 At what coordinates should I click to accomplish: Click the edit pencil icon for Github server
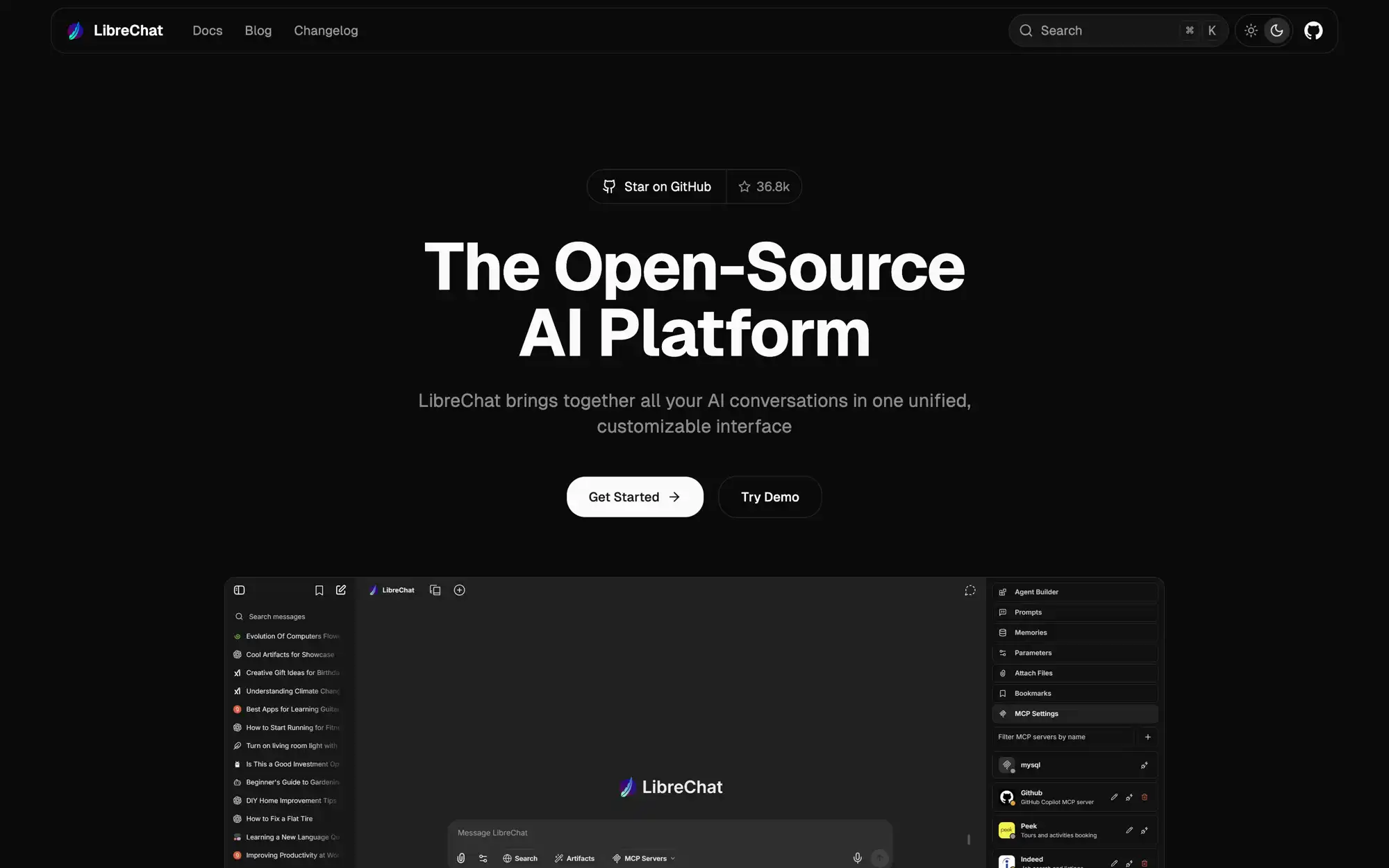click(1114, 797)
